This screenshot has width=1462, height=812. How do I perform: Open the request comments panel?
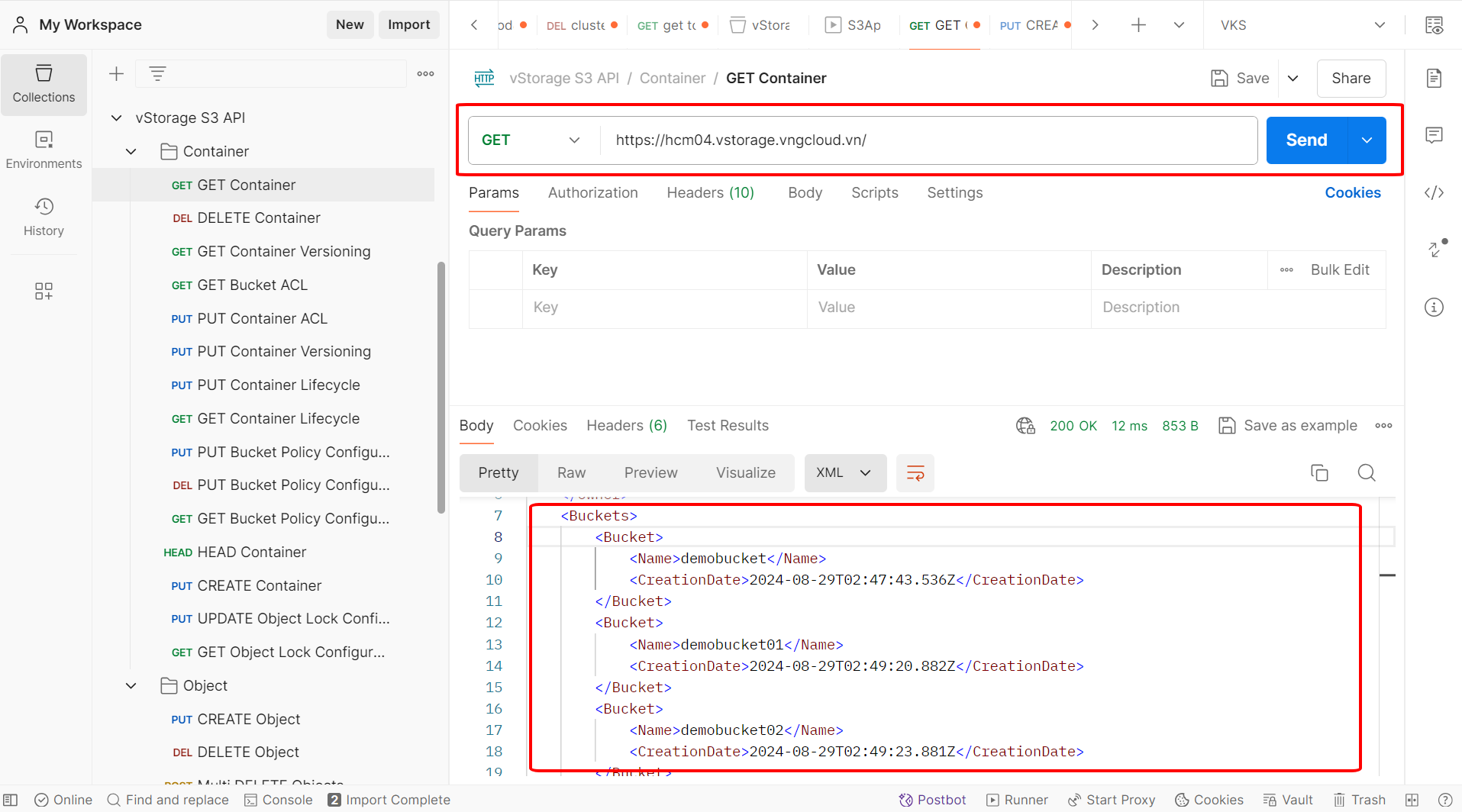tap(1434, 136)
